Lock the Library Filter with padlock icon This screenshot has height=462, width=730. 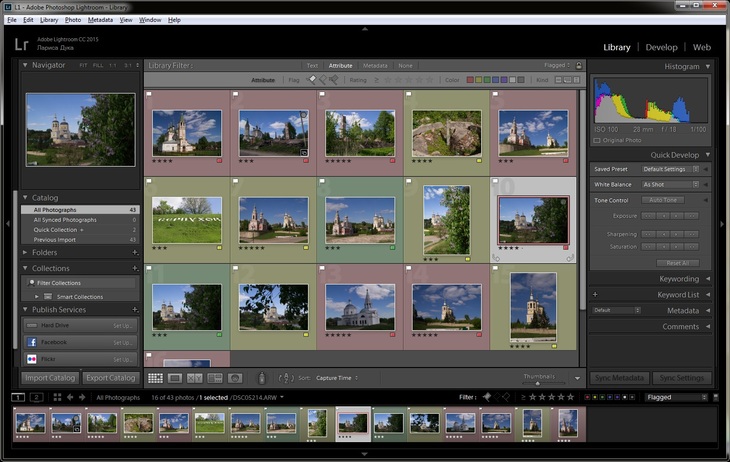579,65
